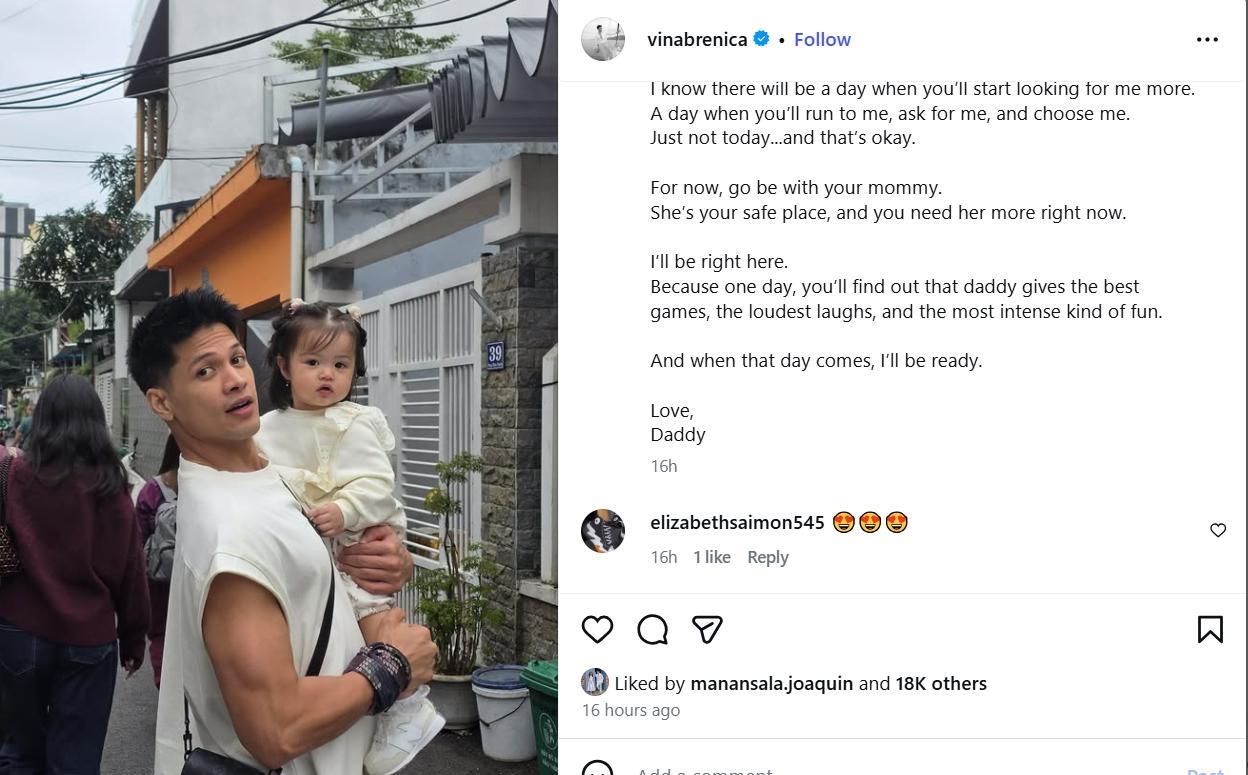Open the post photo of dad holding baby
This screenshot has height=775, width=1248.
pos(279,388)
